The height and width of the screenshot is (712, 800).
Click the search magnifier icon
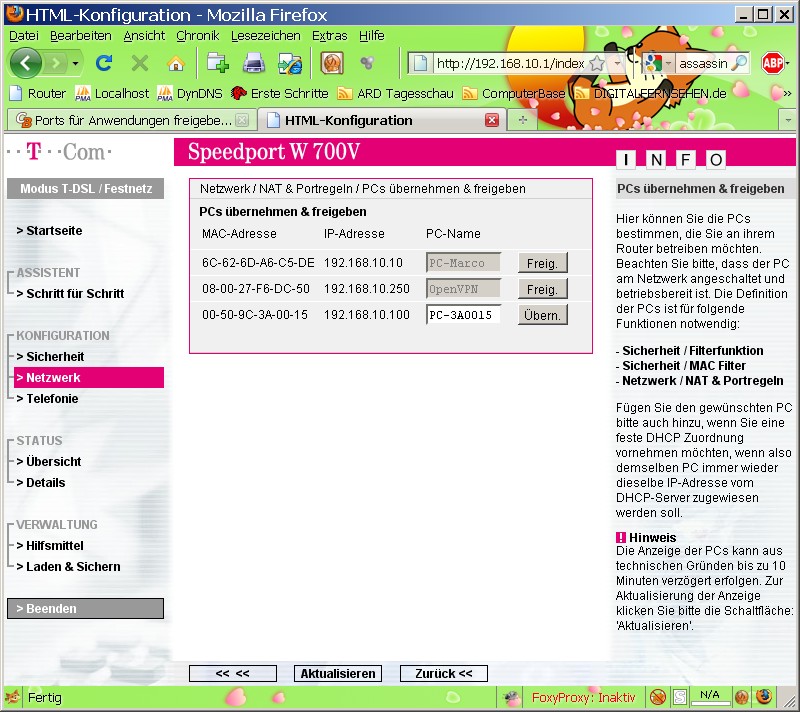739,63
